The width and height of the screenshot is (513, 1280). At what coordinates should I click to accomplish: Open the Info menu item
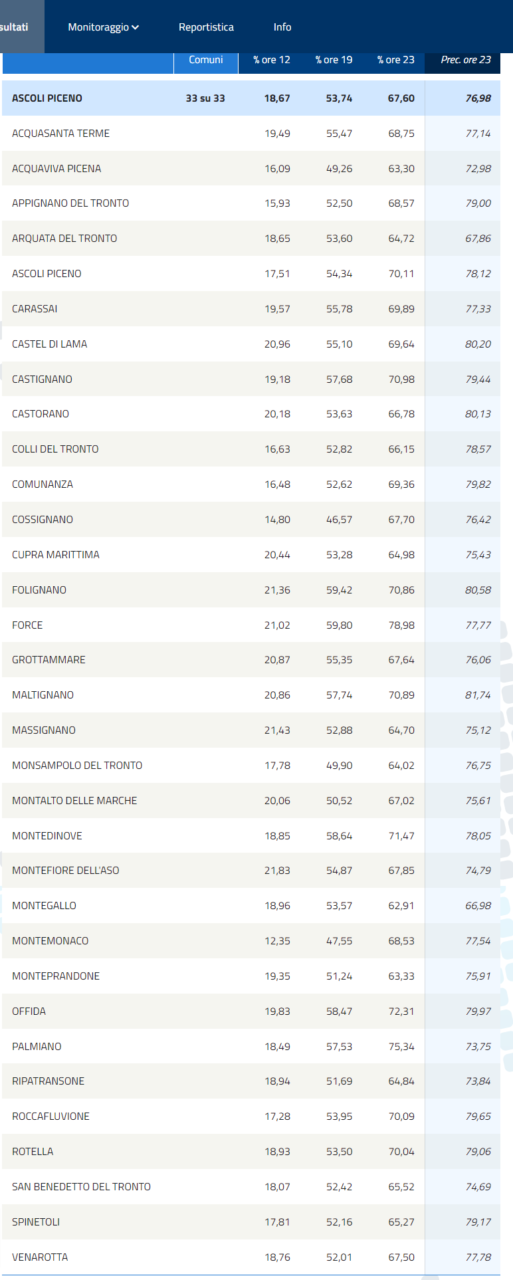tap(282, 27)
